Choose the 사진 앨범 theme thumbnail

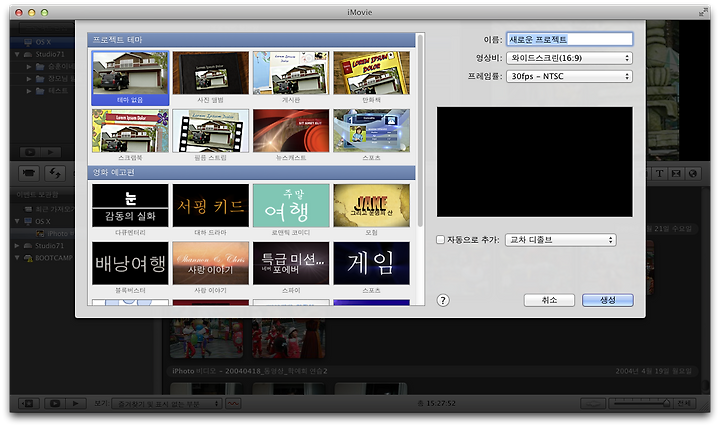coord(211,73)
